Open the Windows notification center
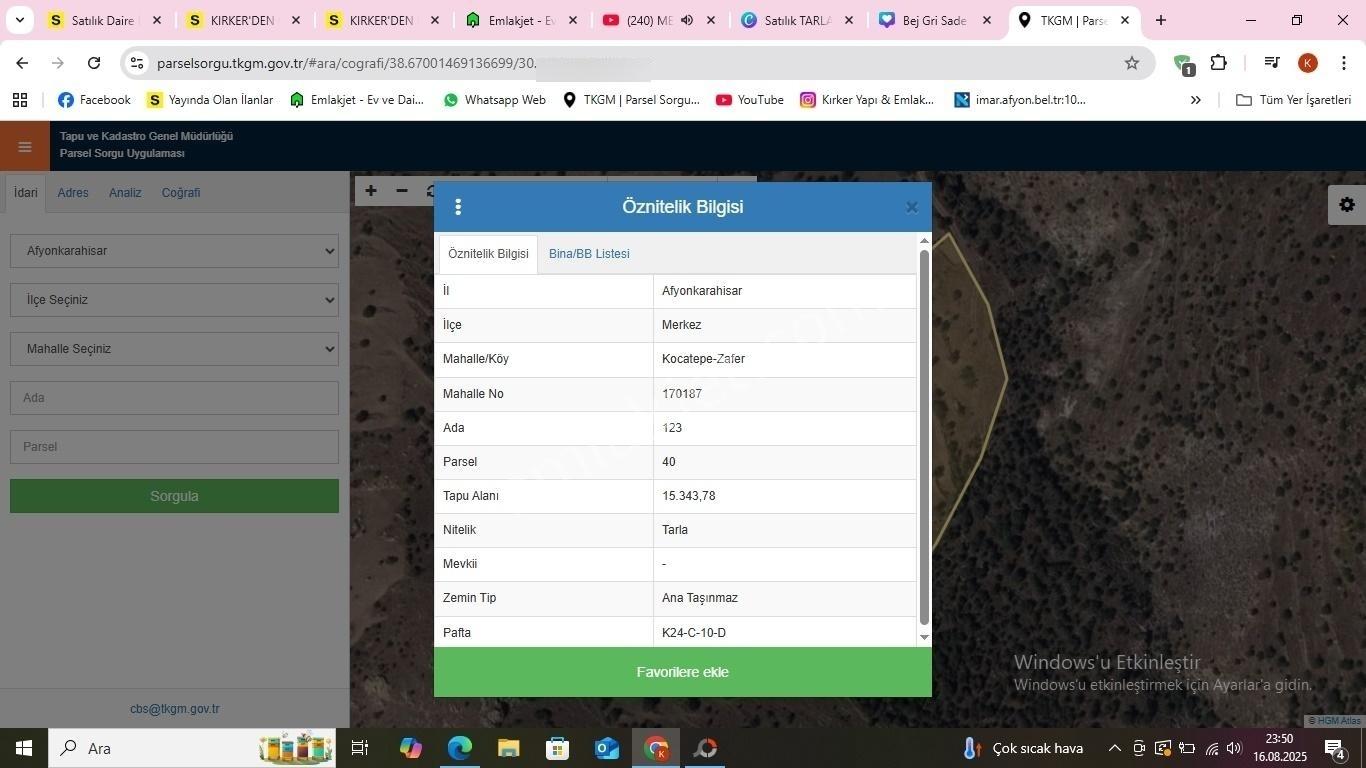This screenshot has height=768, width=1366. [1335, 748]
